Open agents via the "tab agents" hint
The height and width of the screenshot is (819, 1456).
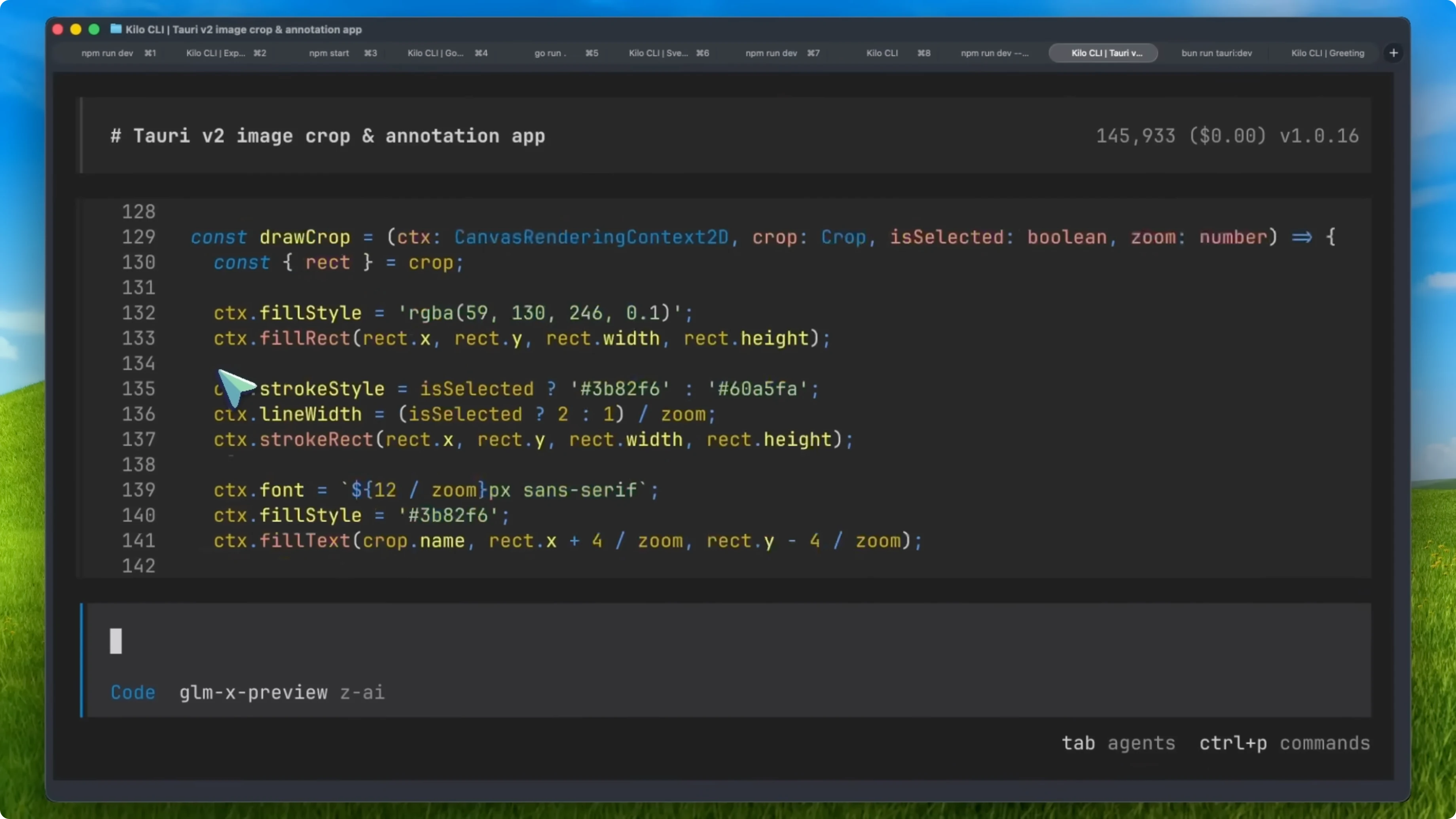[1118, 743]
